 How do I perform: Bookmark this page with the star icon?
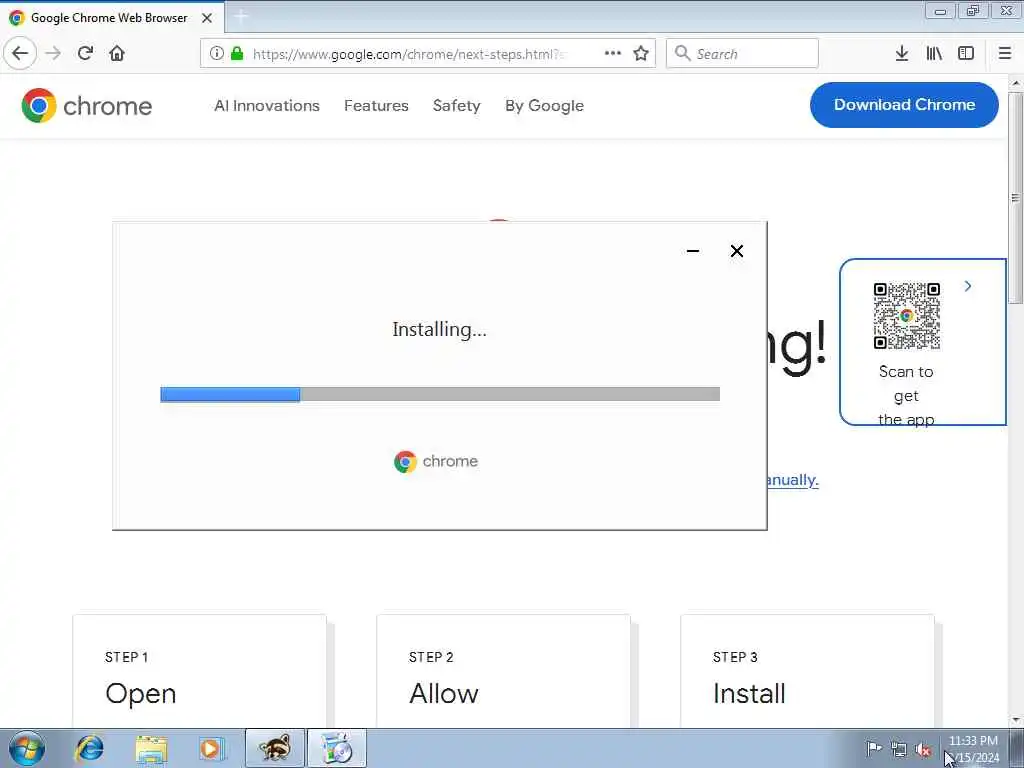641,54
